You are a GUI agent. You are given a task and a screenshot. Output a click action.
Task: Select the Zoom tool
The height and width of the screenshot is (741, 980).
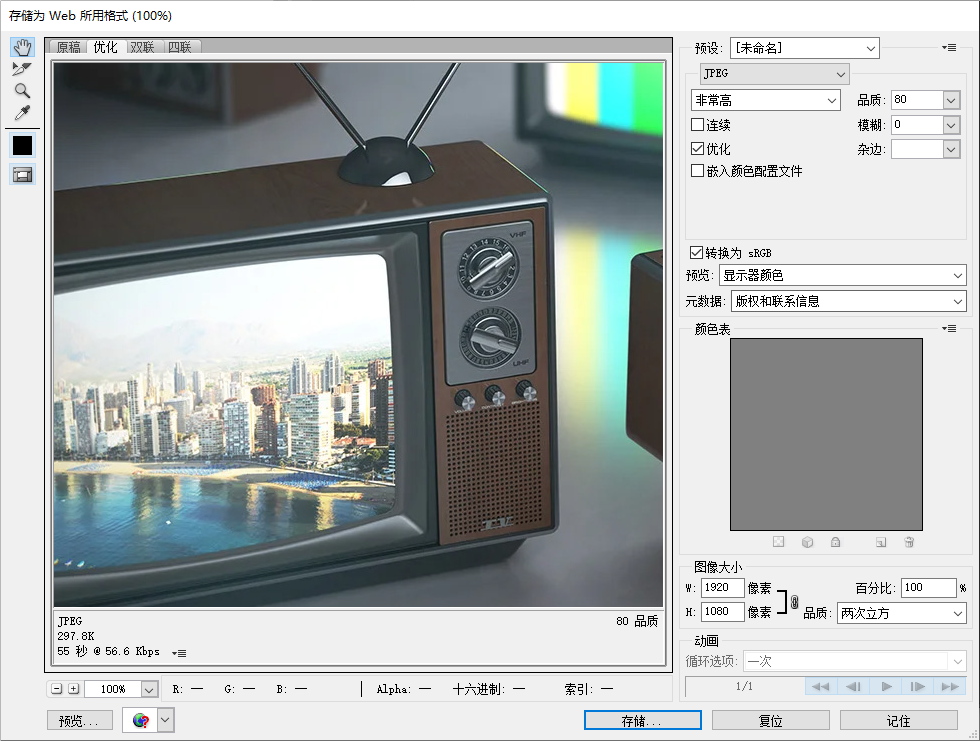[x=22, y=91]
